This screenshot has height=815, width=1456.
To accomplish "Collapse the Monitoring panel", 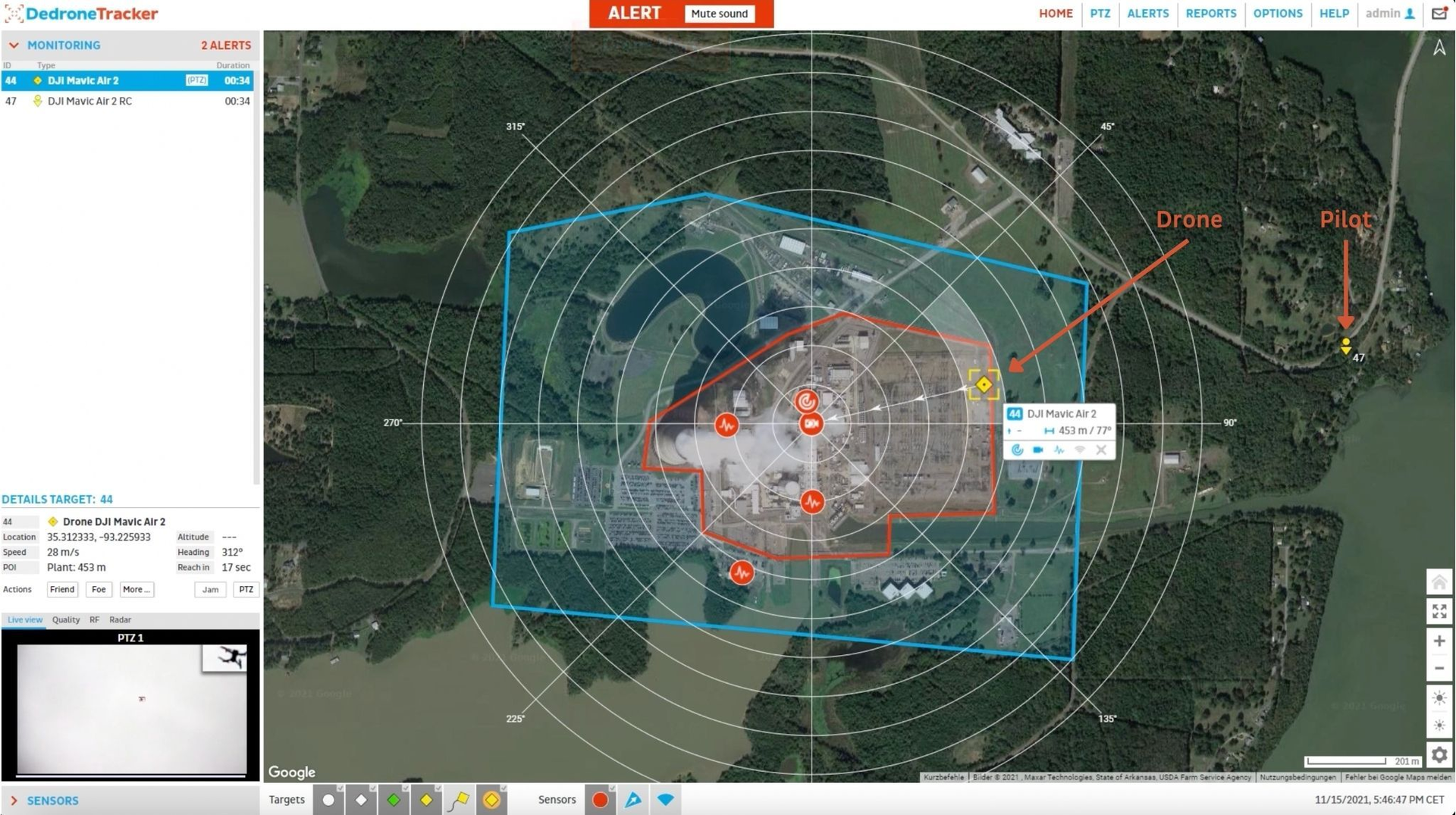I will pyautogui.click(x=14, y=45).
